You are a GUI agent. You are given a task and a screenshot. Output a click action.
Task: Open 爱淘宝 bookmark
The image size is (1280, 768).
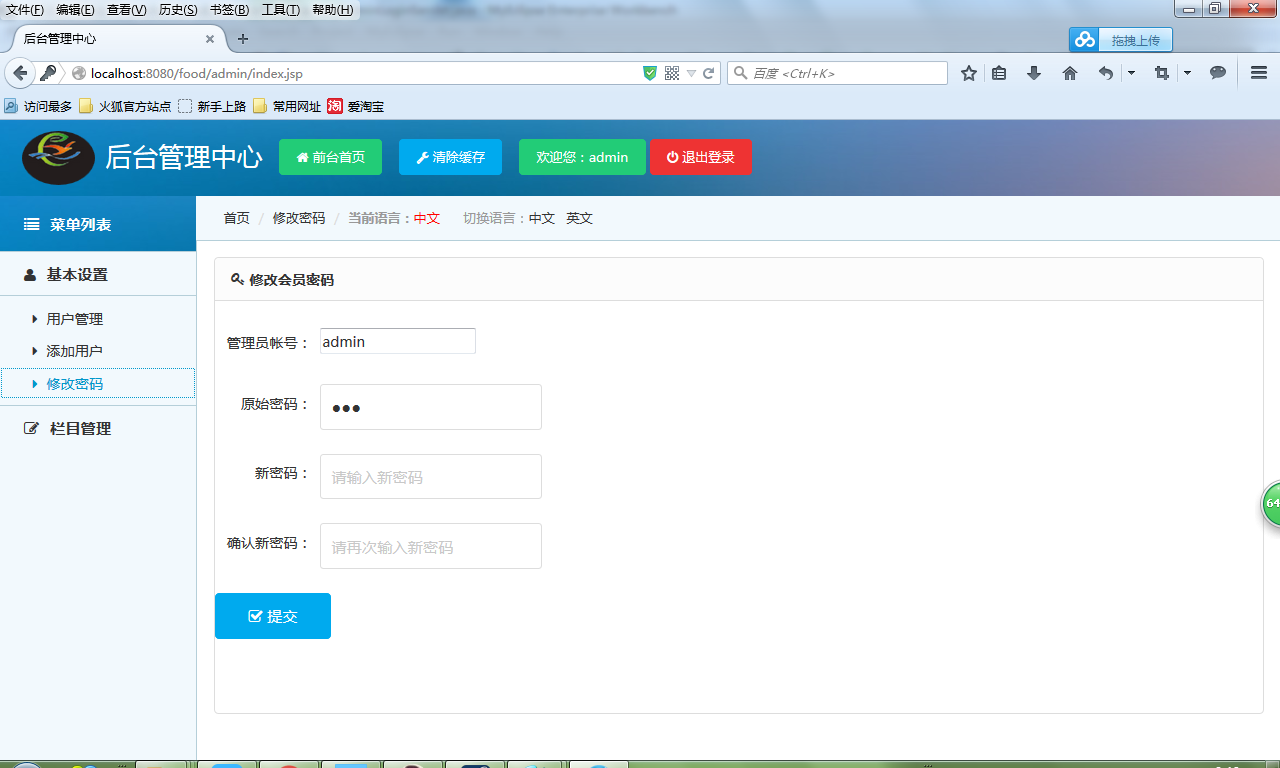[x=356, y=106]
